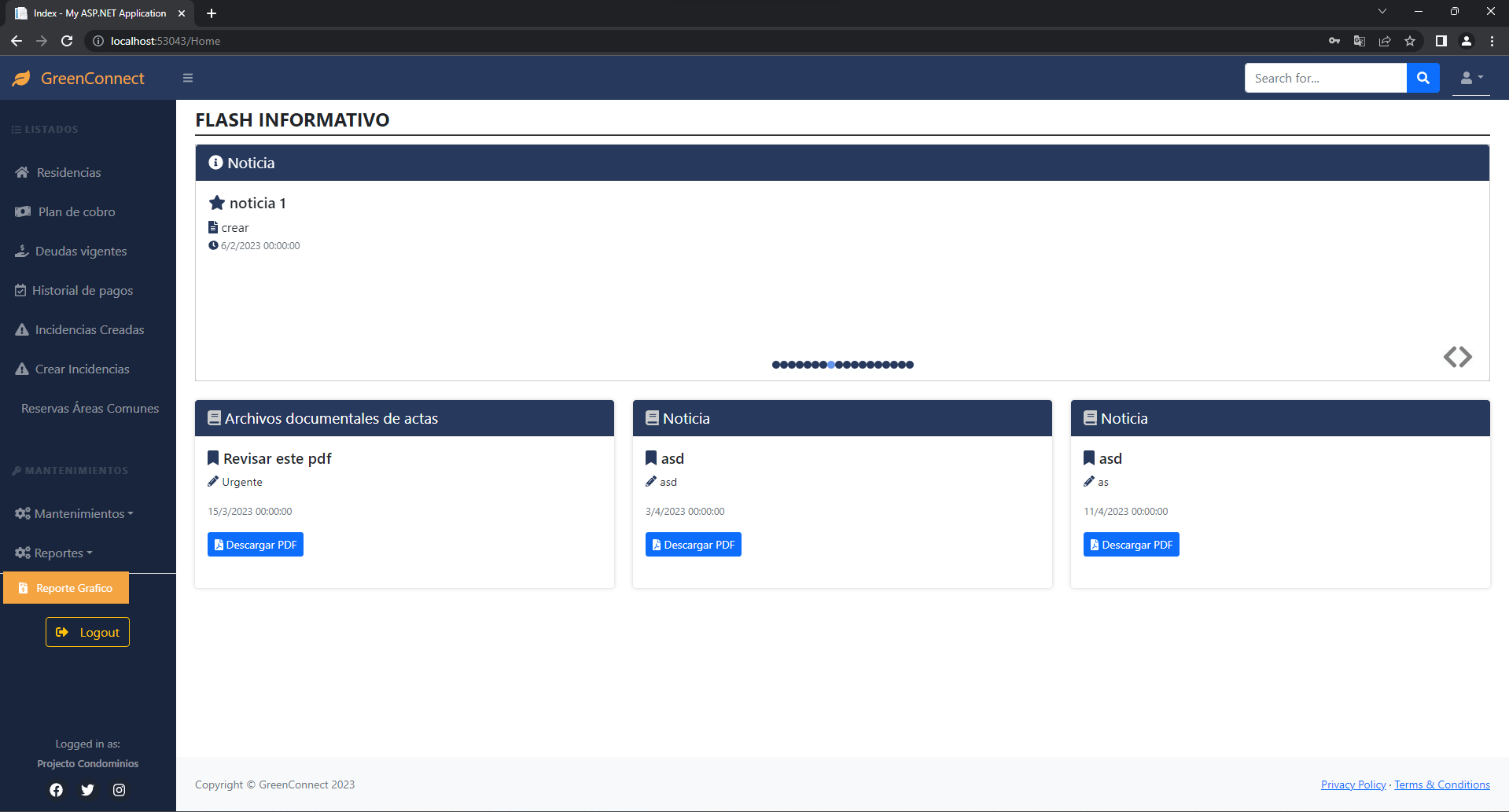Go to next carousel slide arrow
The image size is (1509, 812).
(1466, 357)
